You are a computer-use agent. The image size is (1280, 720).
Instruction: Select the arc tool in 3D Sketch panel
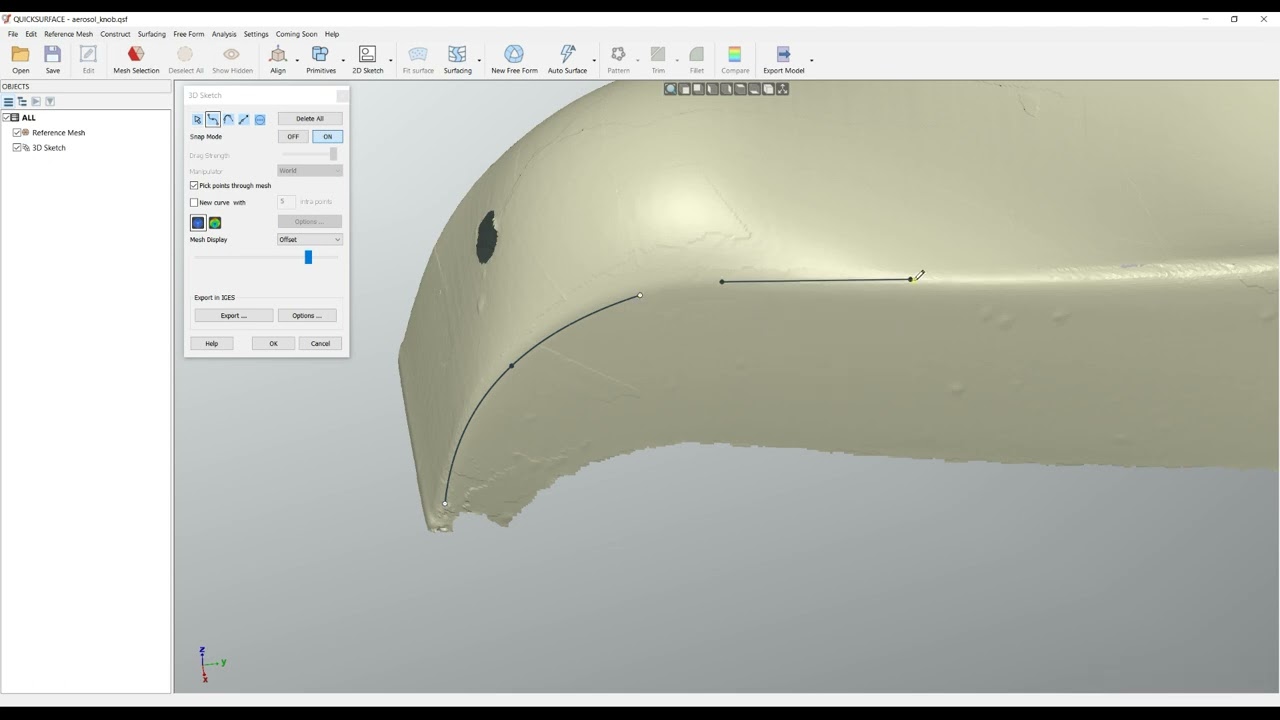point(229,119)
